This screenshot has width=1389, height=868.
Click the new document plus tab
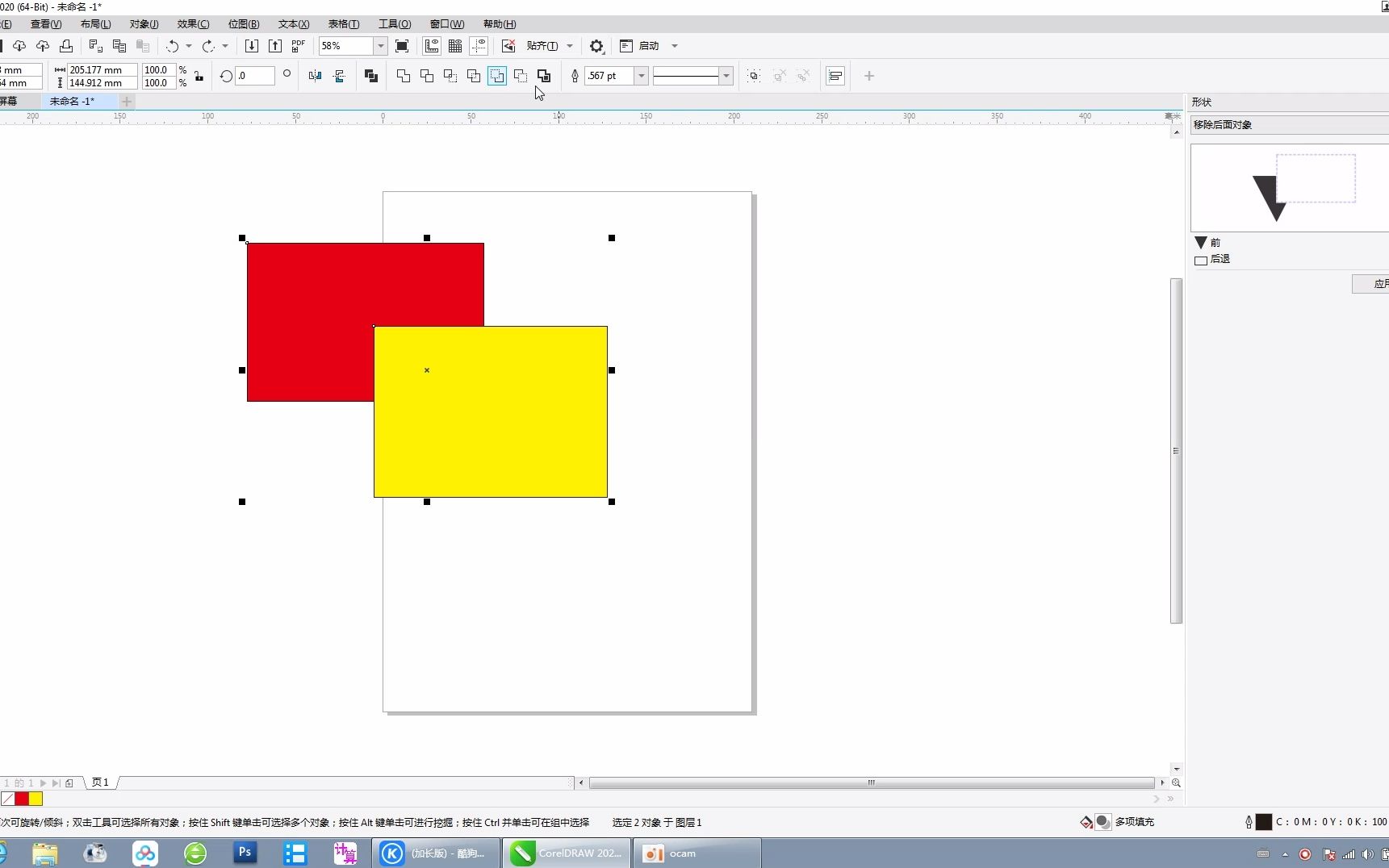pyautogui.click(x=127, y=102)
